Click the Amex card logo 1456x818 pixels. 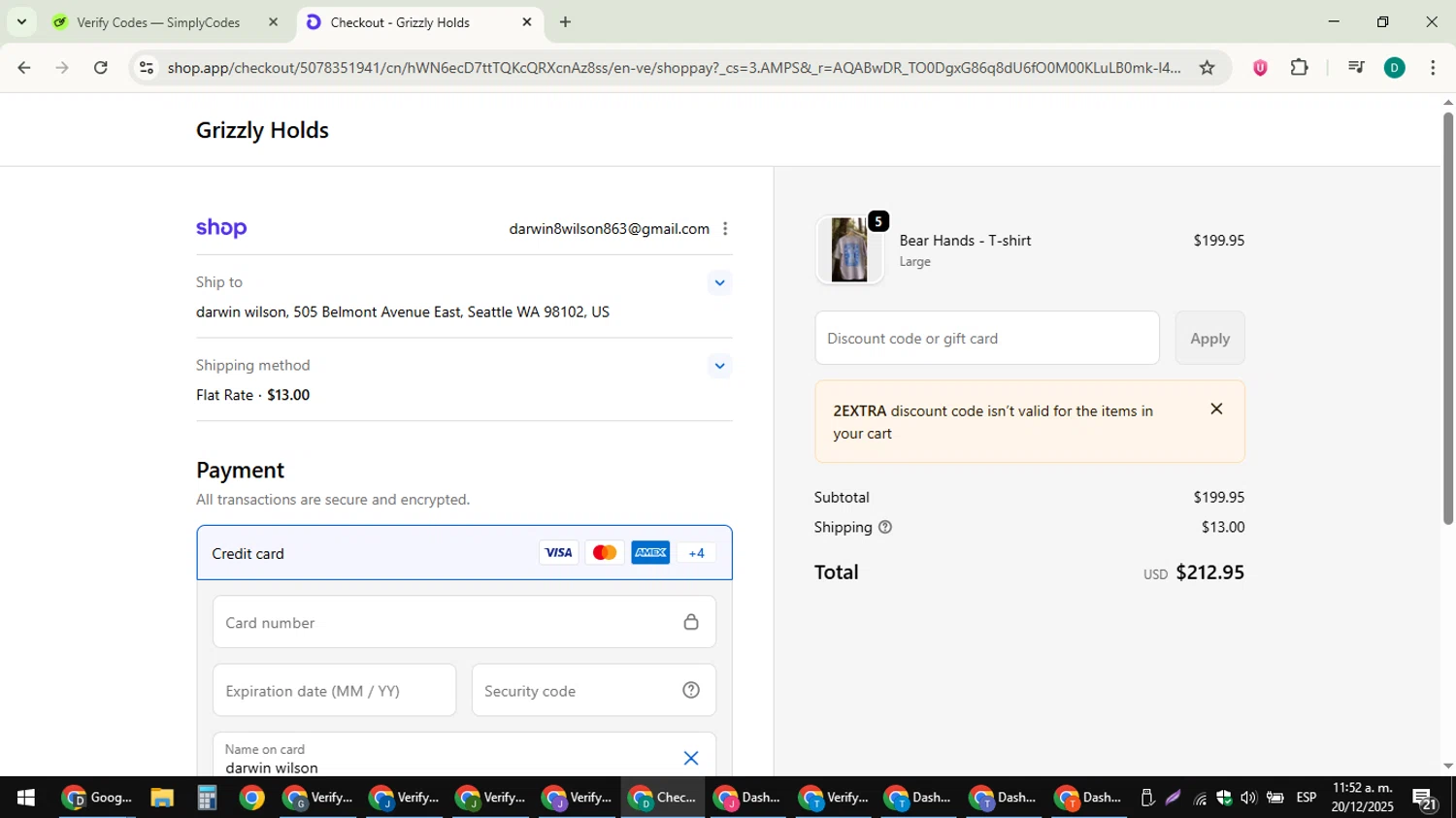[x=650, y=553]
